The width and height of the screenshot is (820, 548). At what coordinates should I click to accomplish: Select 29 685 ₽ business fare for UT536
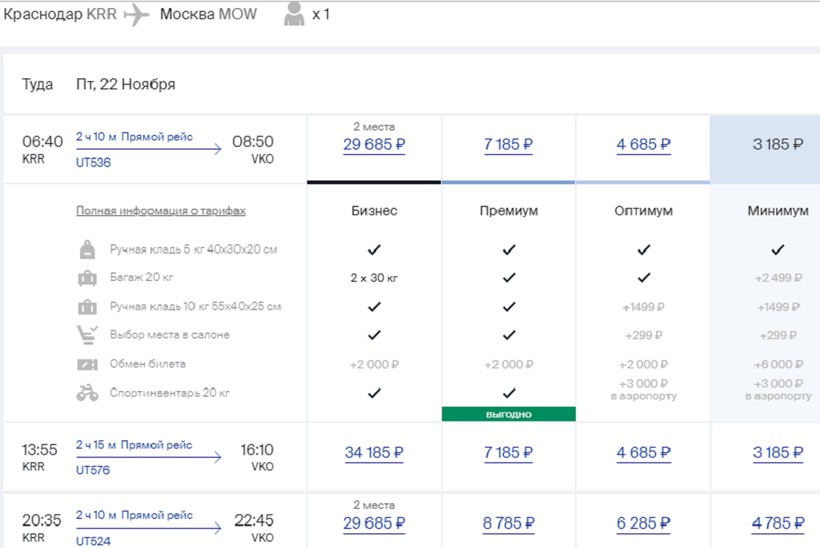[x=374, y=144]
